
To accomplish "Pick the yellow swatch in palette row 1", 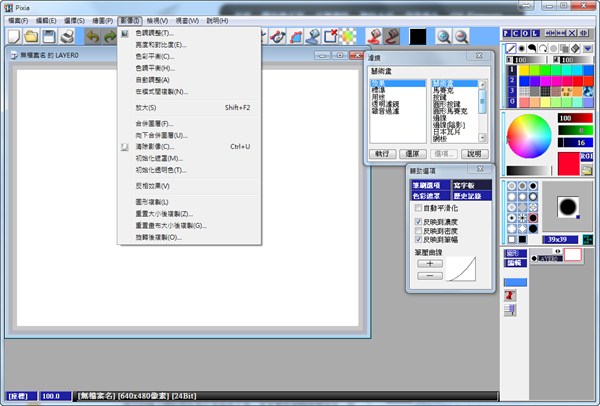I will [524, 70].
